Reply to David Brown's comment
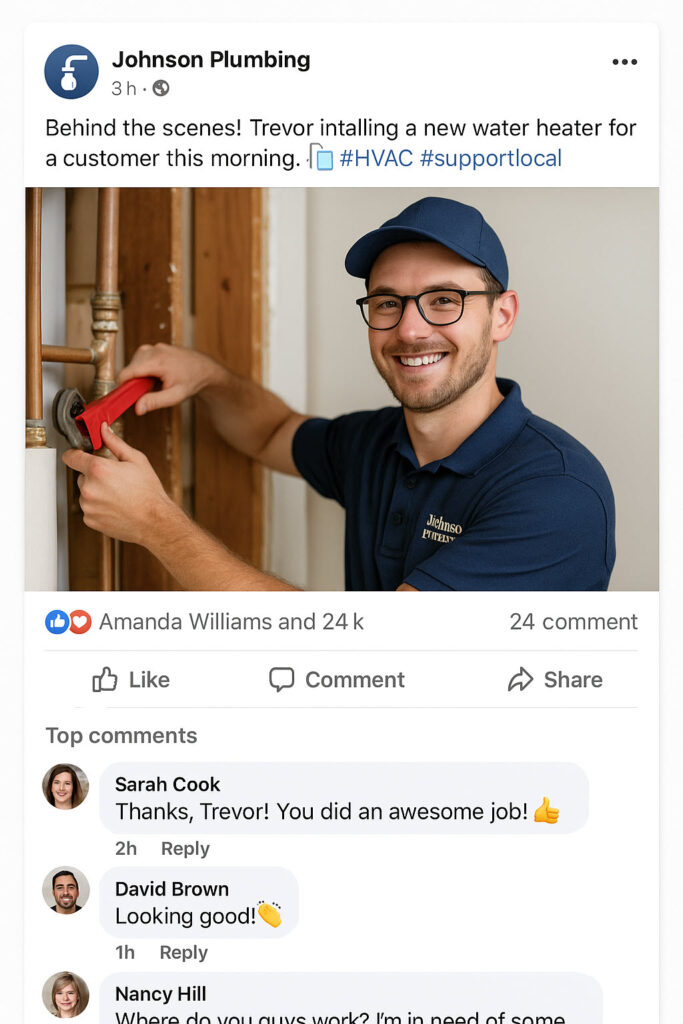The height and width of the screenshot is (1024, 683). (183, 953)
